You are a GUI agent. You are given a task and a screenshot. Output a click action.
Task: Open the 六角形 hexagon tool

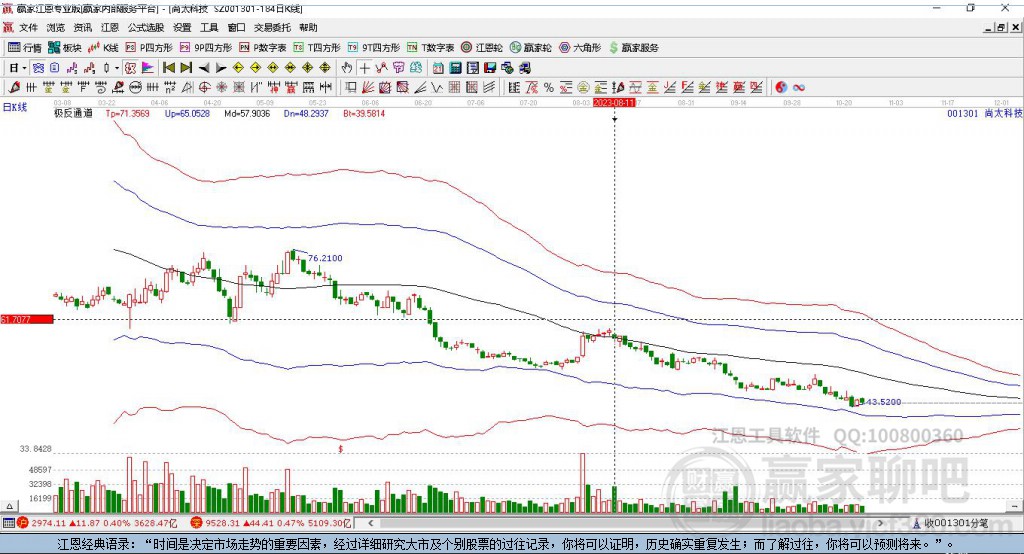(579, 48)
